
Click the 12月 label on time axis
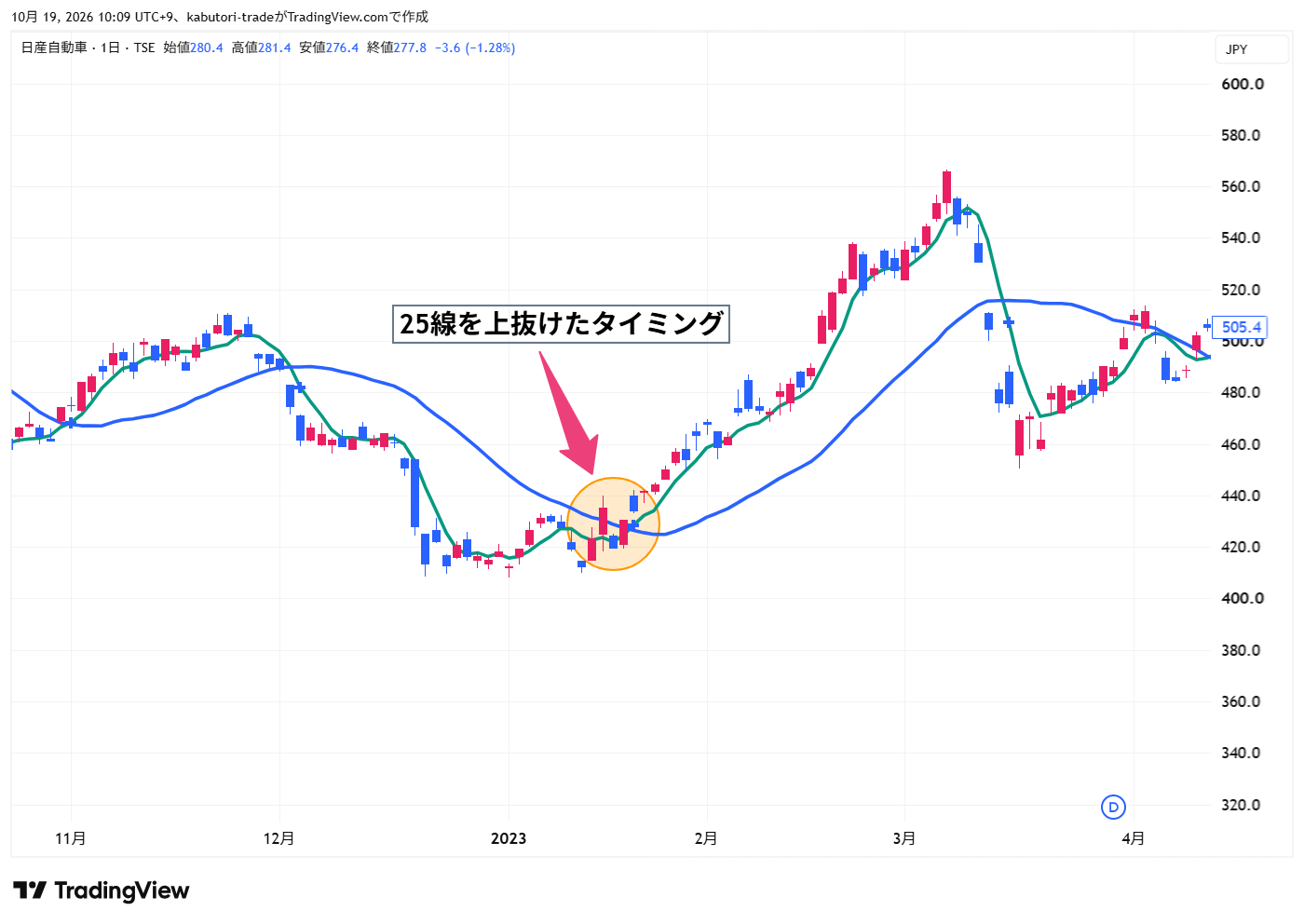click(278, 838)
